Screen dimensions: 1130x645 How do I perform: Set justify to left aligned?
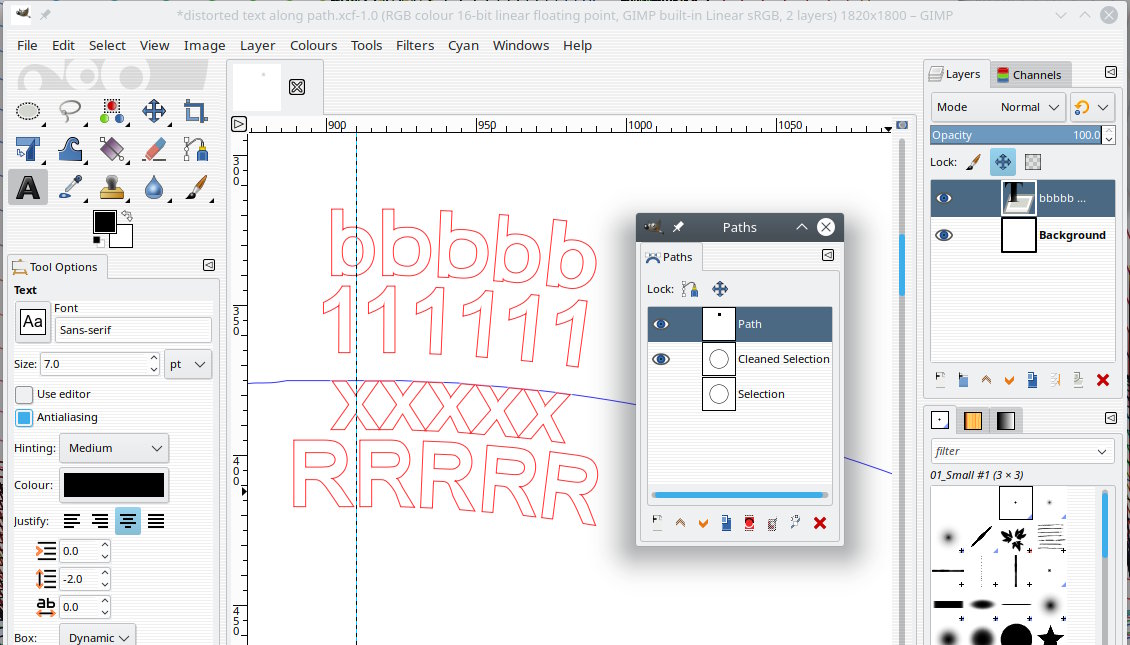[71, 521]
